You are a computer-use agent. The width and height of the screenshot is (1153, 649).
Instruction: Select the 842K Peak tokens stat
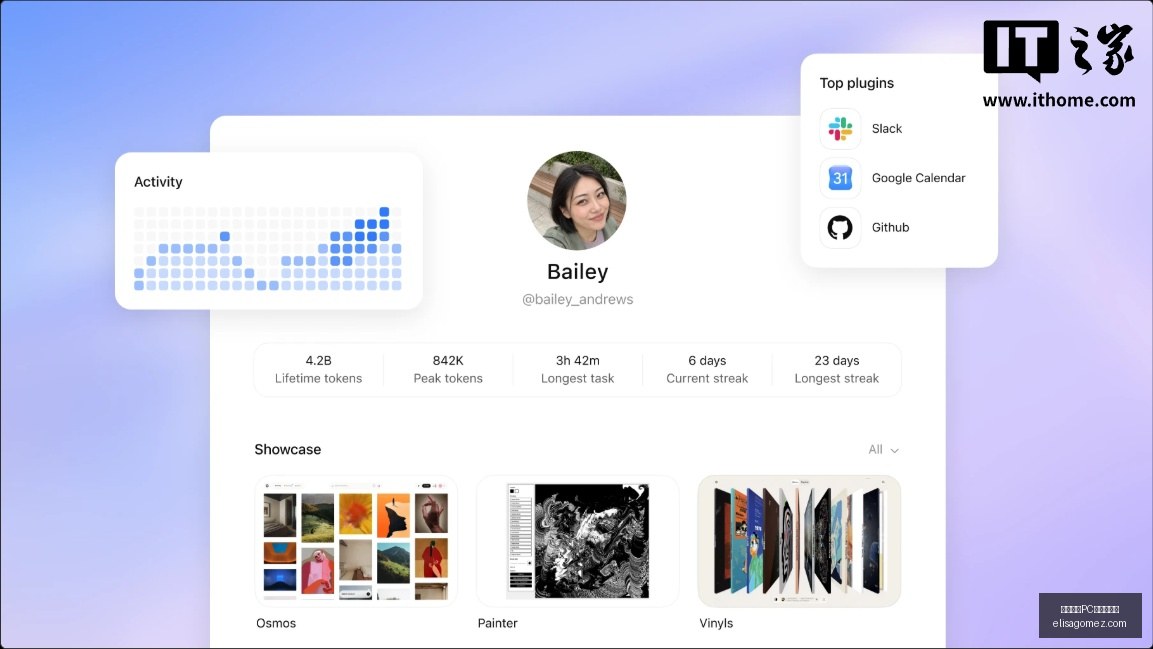448,370
